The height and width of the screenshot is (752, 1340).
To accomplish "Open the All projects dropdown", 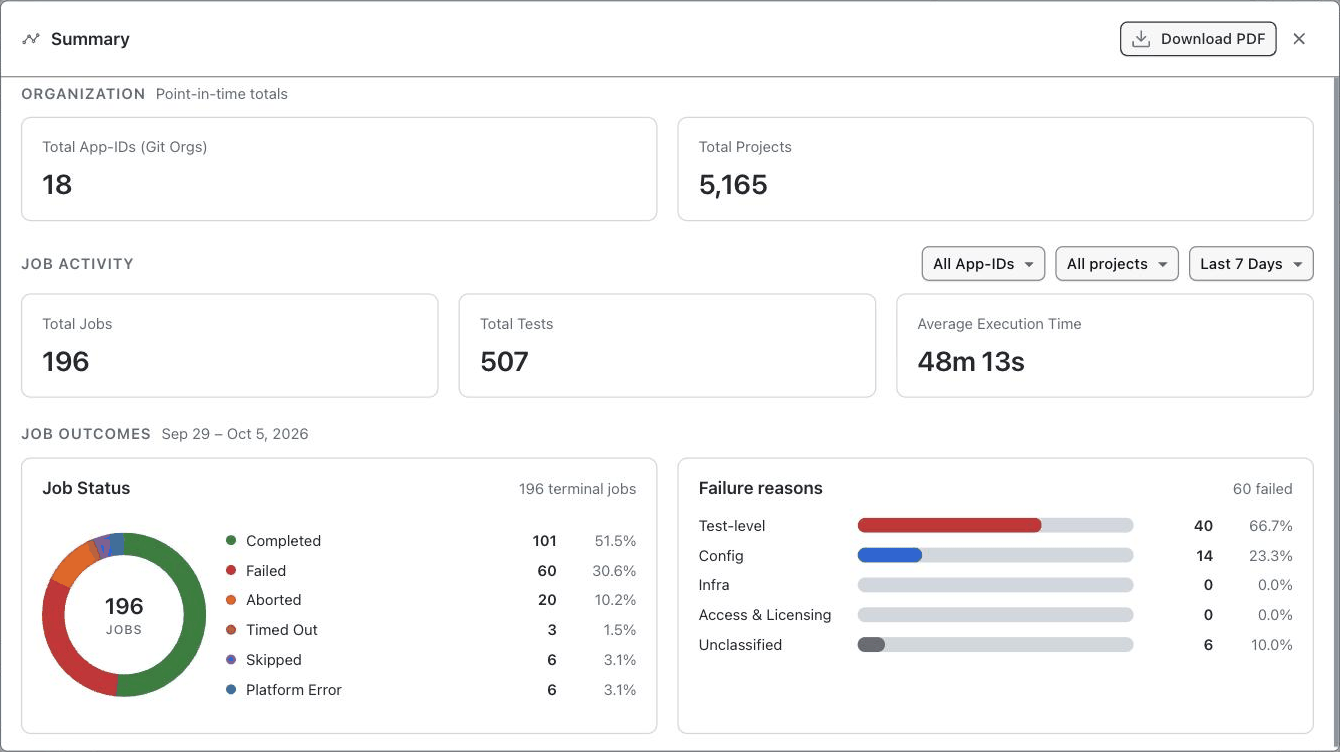I will [x=1117, y=264].
